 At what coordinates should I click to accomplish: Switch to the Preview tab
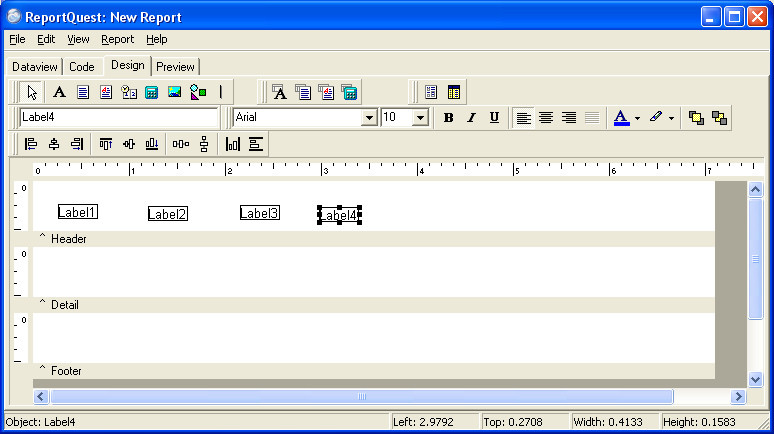[175, 67]
